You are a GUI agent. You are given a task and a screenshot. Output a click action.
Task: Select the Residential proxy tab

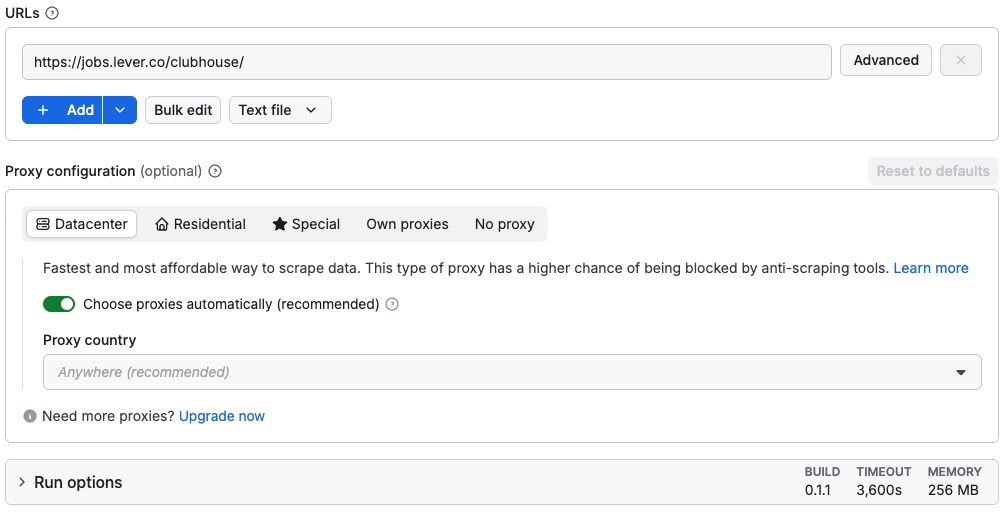tap(200, 224)
